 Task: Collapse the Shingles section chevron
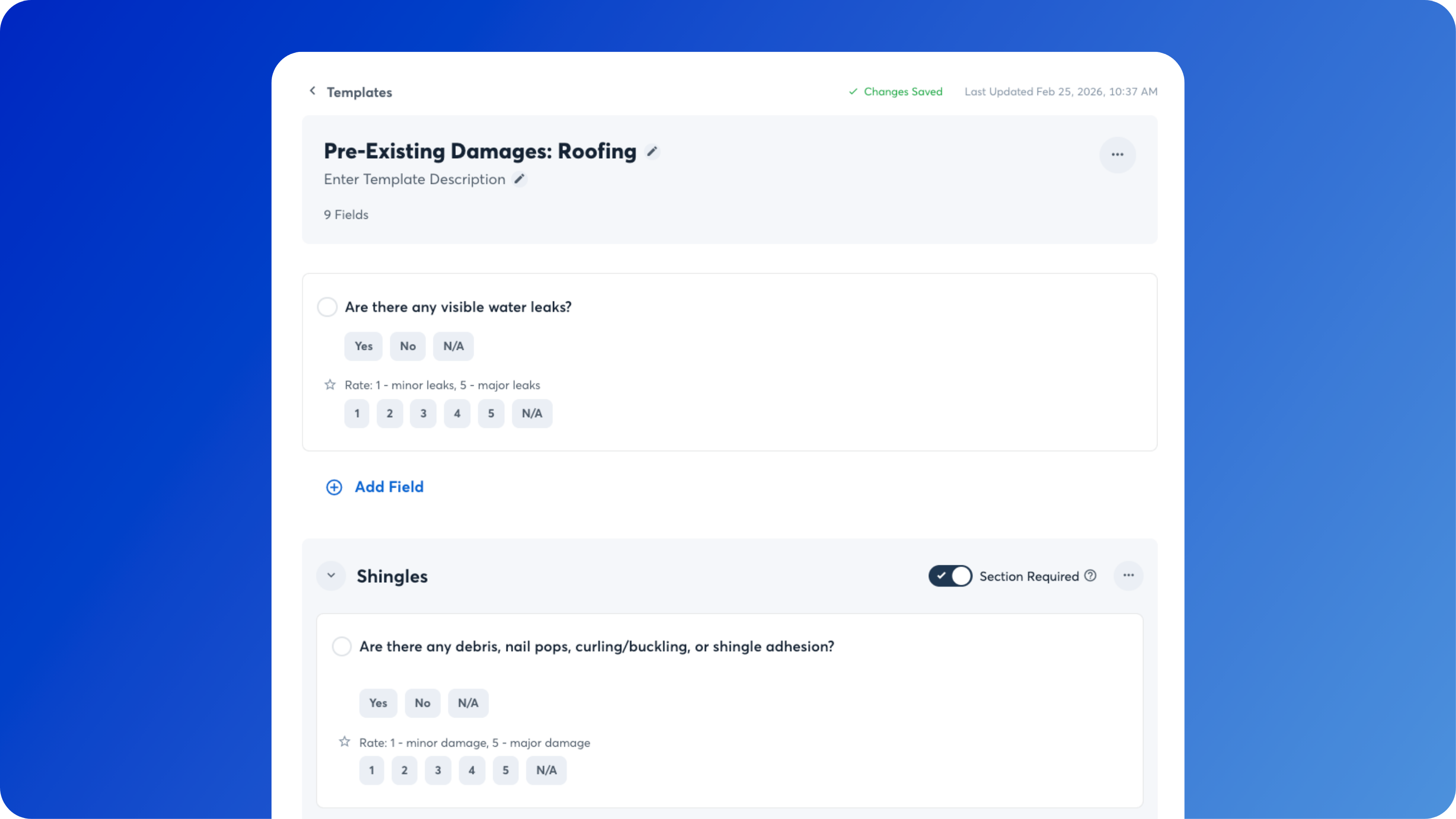click(x=331, y=575)
